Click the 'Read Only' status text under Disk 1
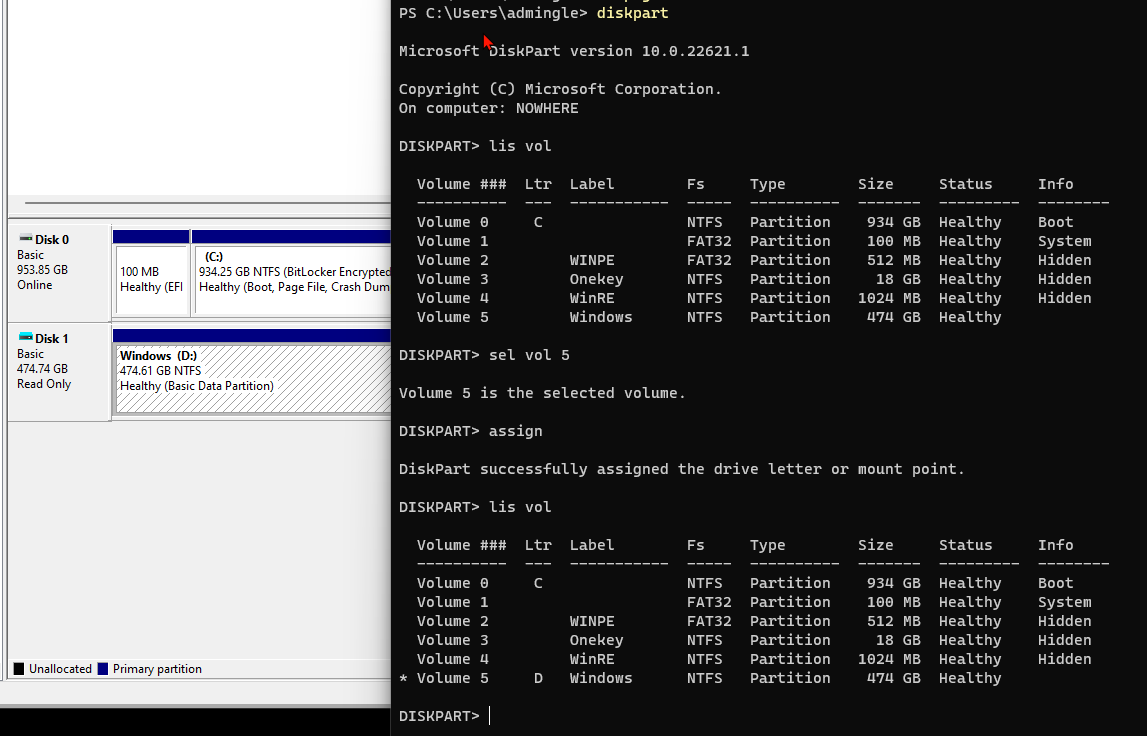Image resolution: width=1147 pixels, height=736 pixels. coord(44,384)
